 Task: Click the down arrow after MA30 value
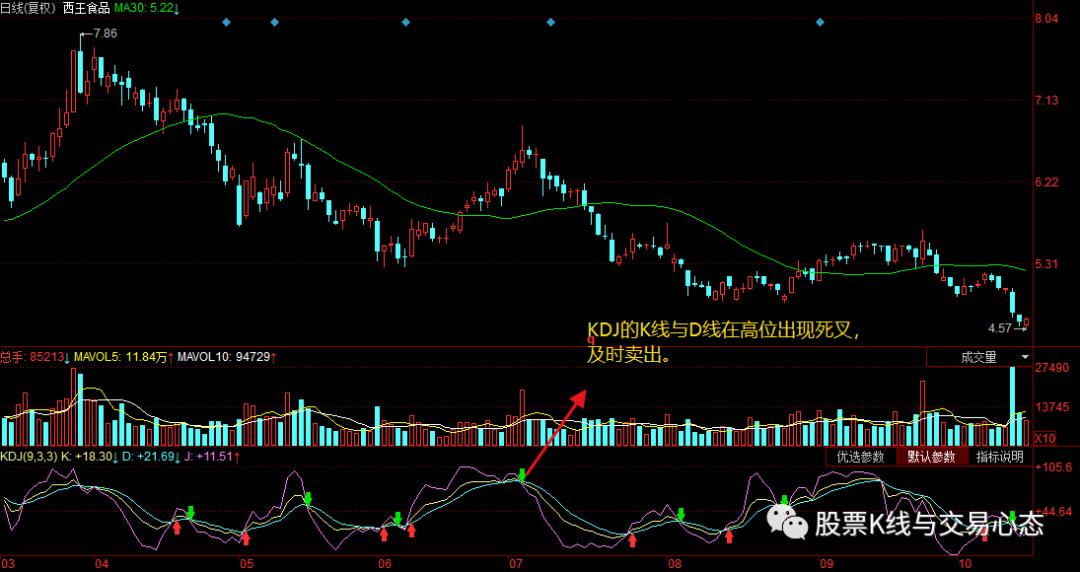(176, 10)
